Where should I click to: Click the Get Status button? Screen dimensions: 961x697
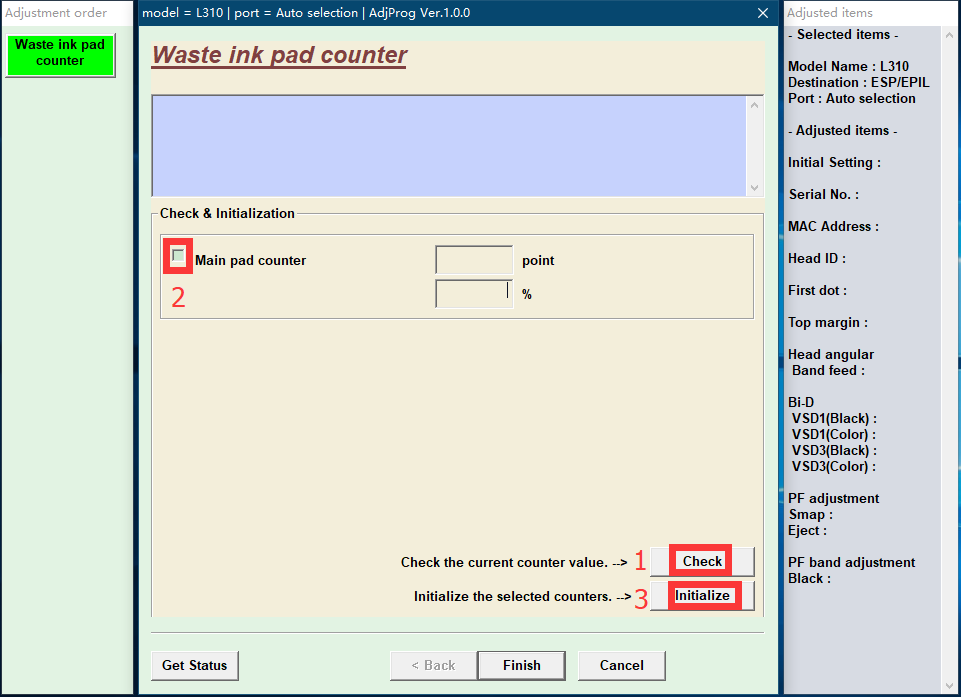coord(195,665)
